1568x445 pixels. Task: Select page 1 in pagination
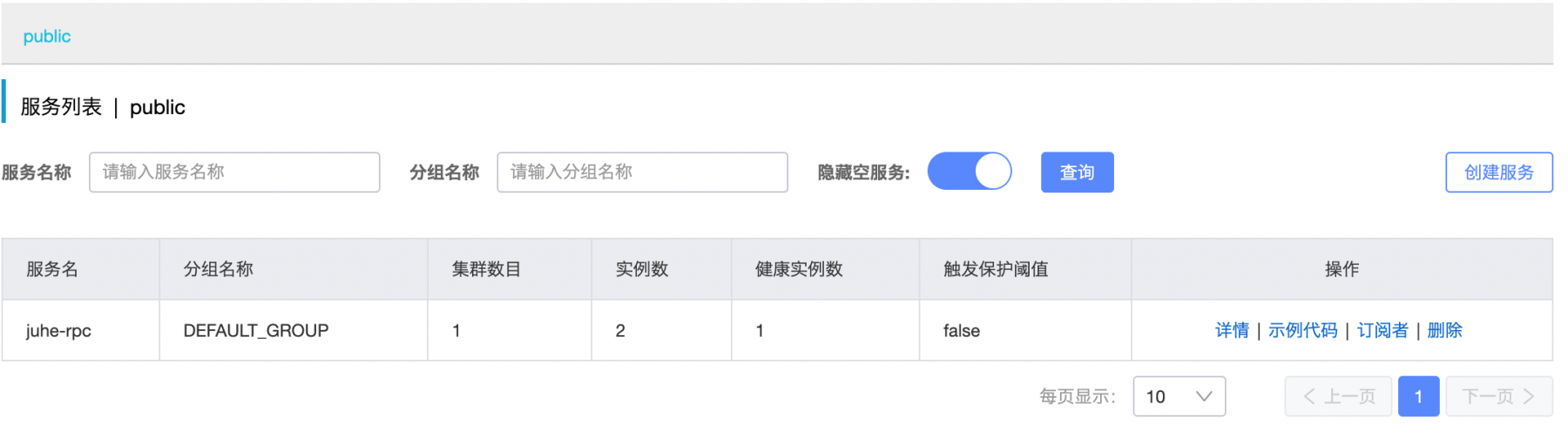(x=1418, y=396)
